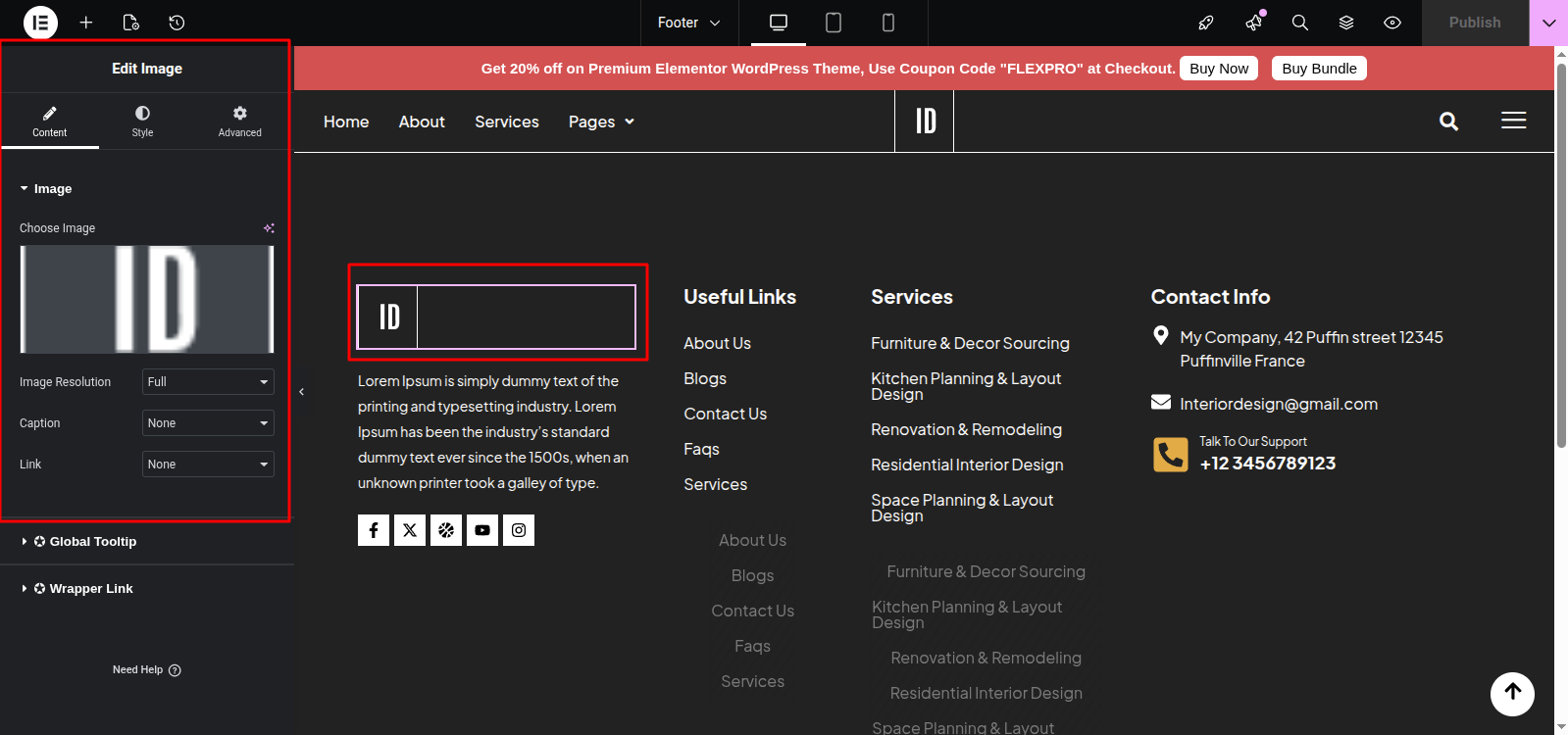This screenshot has height=735, width=1568.
Task: Add new element with plus icon
Action: coord(86,23)
